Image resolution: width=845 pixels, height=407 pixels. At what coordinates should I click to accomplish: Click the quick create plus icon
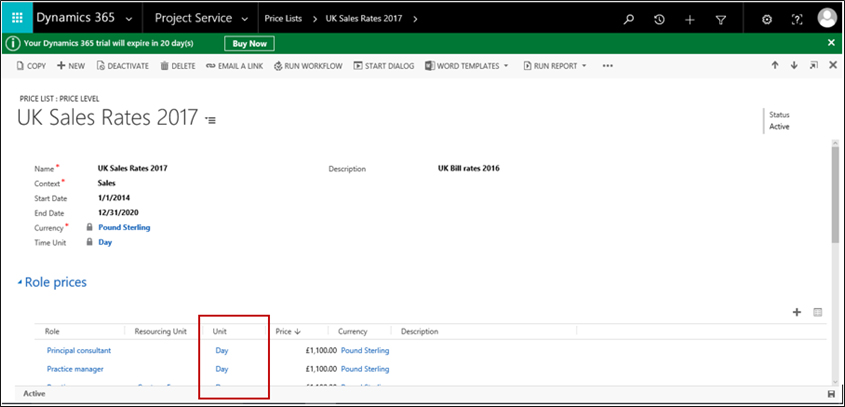click(690, 19)
